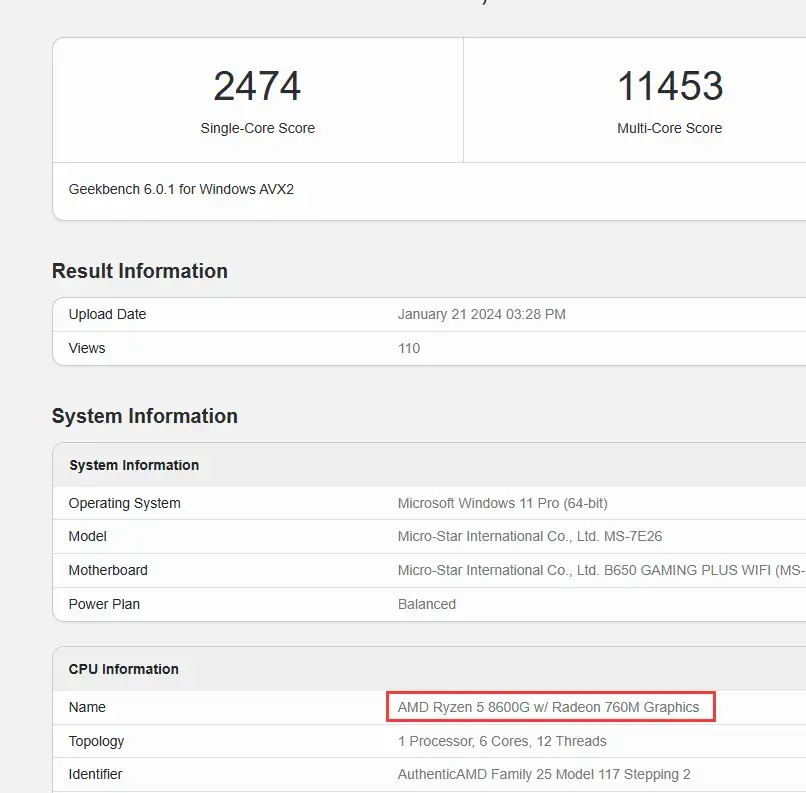
Task: Click the Geekbench 6.0.1 for Windows AVX2 text
Action: (x=181, y=189)
